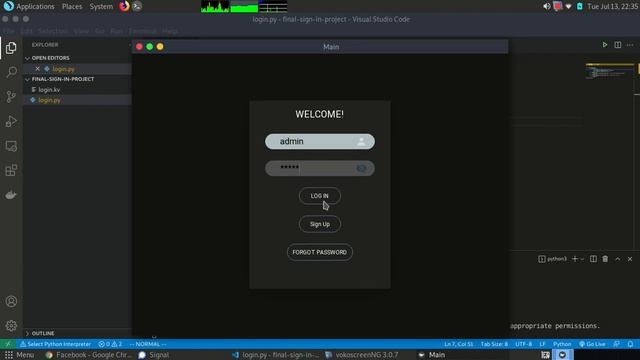Add a new terminal with the plus icon
This screenshot has height=360, width=640.
coord(575,259)
